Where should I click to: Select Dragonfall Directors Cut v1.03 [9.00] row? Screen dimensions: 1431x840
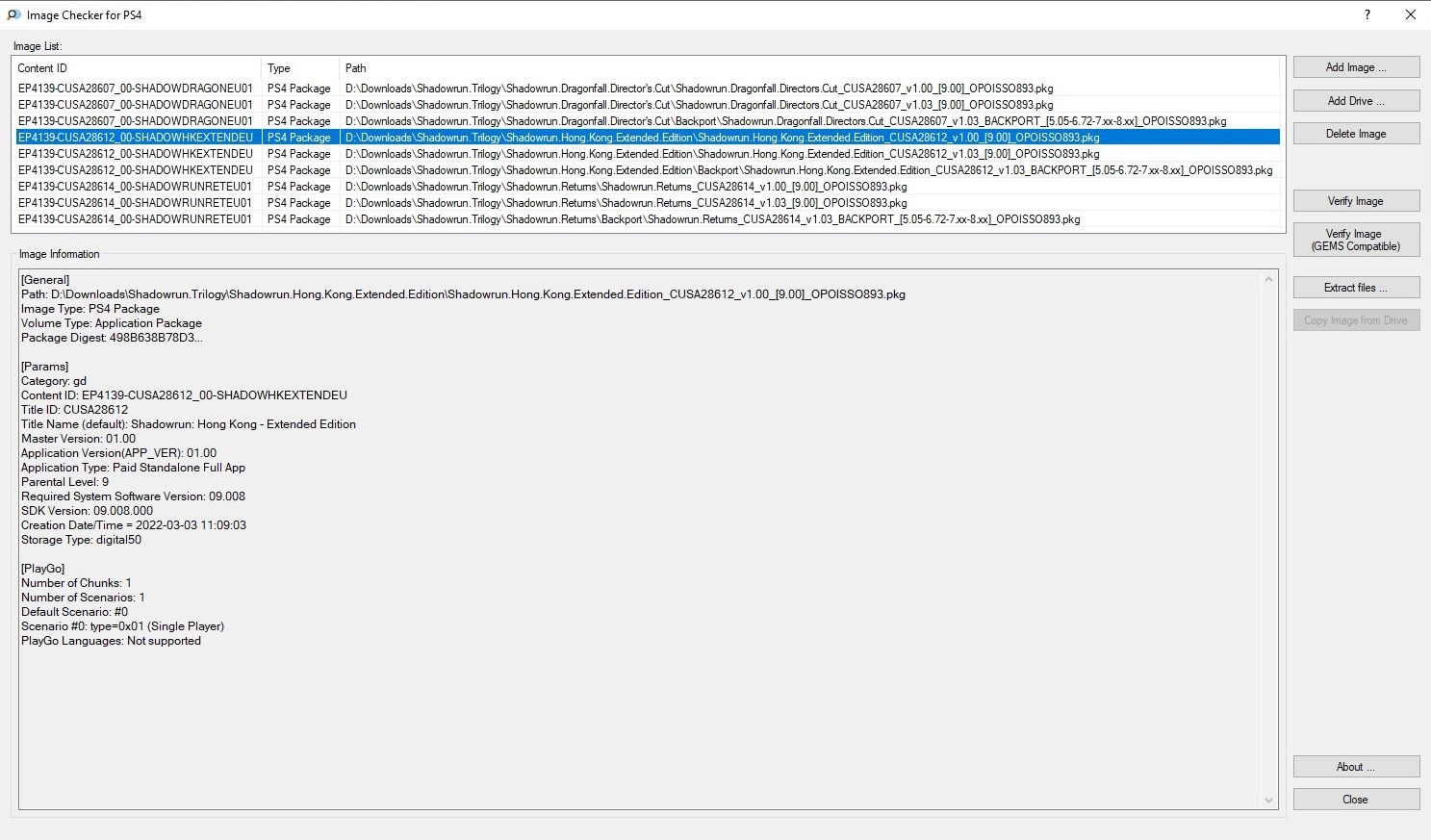647,105
